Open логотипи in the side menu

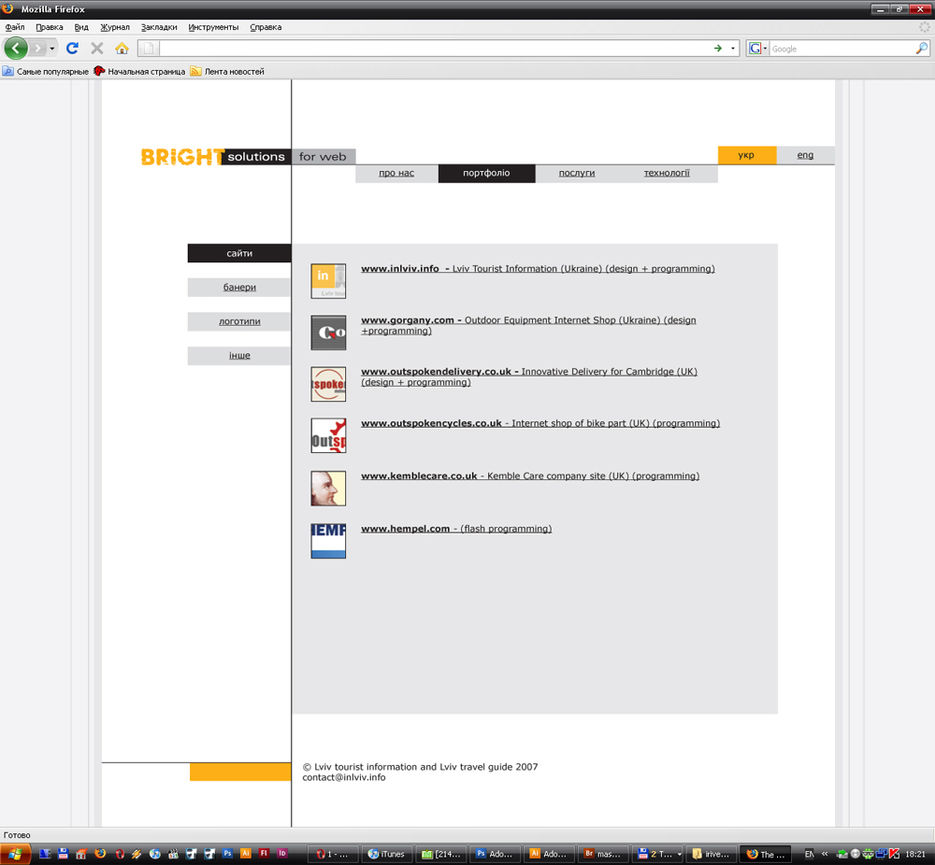tap(239, 321)
